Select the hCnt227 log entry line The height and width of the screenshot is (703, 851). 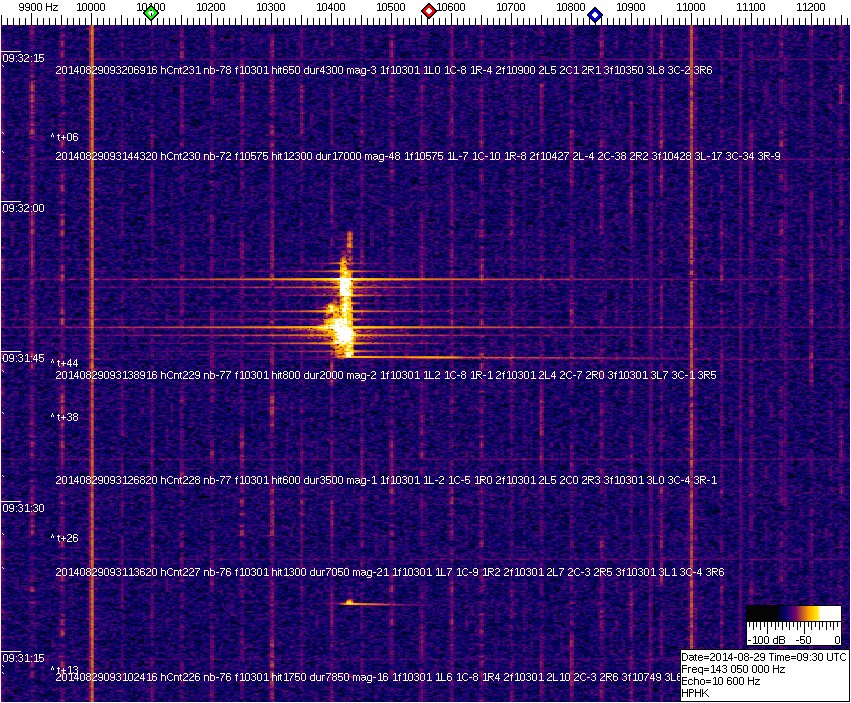389,573
